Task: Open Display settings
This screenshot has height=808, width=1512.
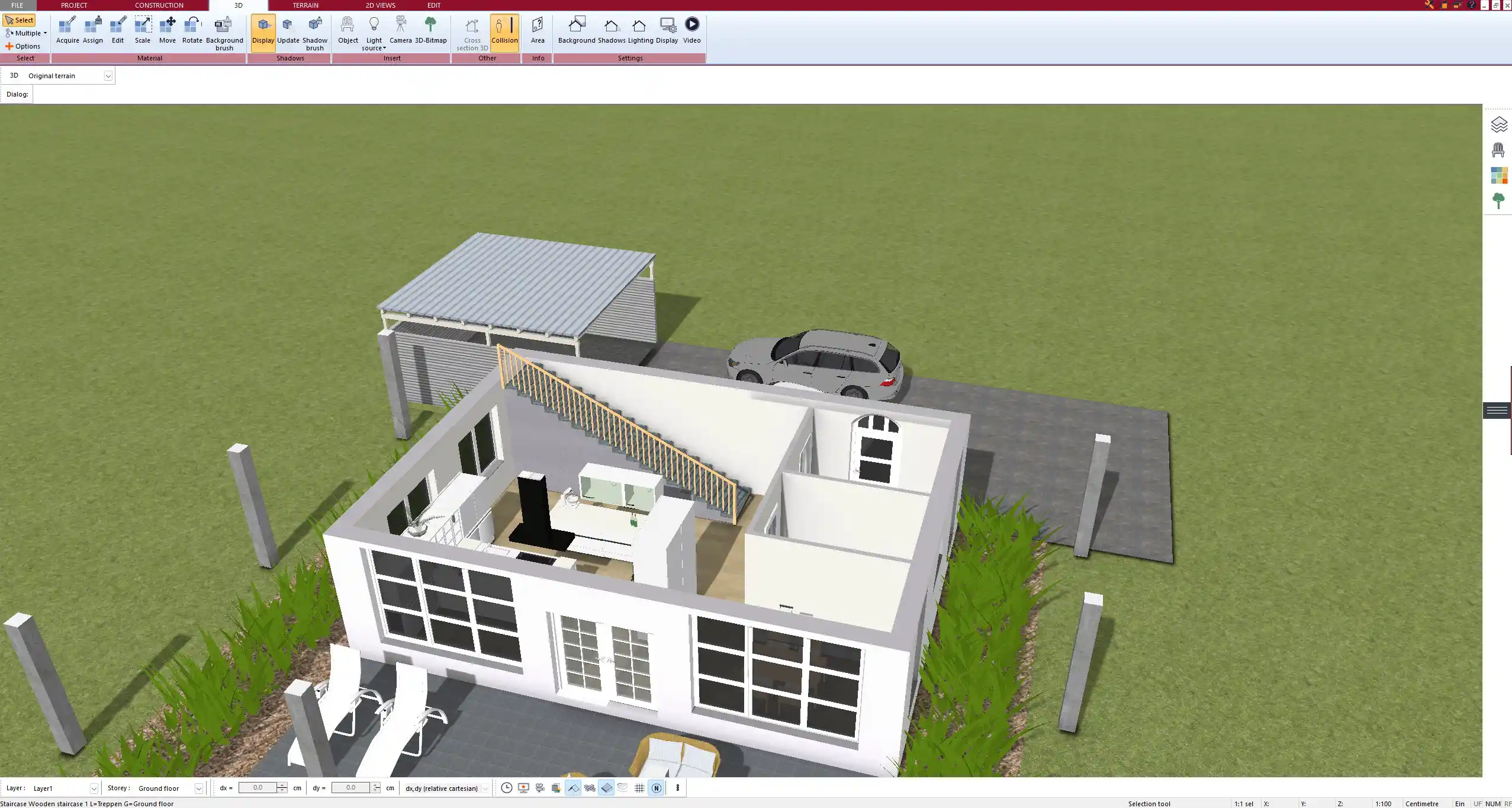Action: pos(667,30)
